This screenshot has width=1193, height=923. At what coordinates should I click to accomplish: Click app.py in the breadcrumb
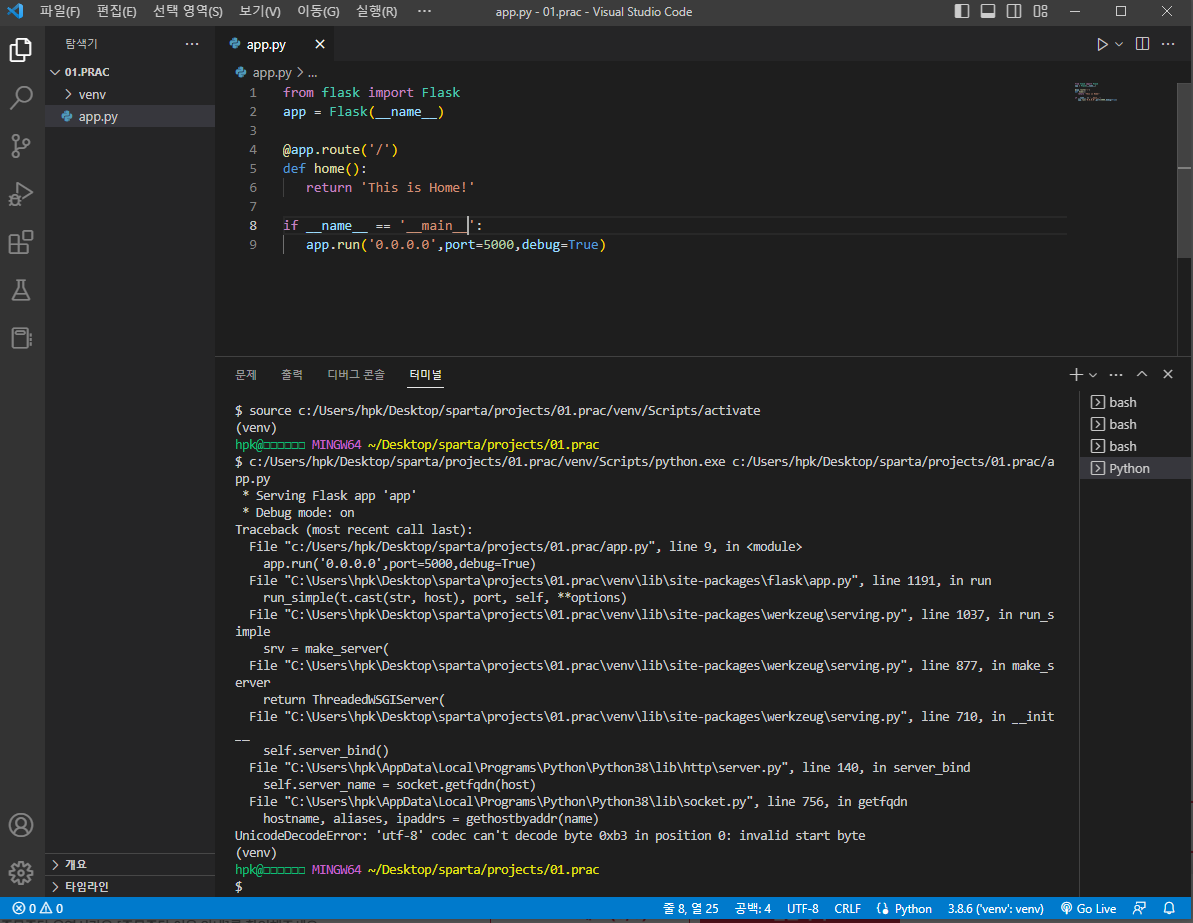pos(272,72)
